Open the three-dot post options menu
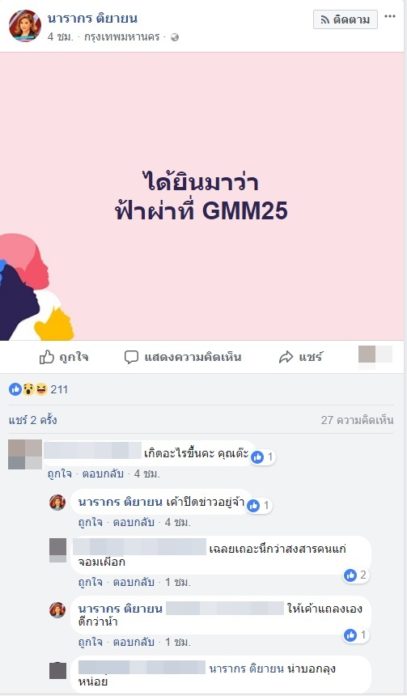Screen dimensions: 407x696 click(x=390, y=16)
